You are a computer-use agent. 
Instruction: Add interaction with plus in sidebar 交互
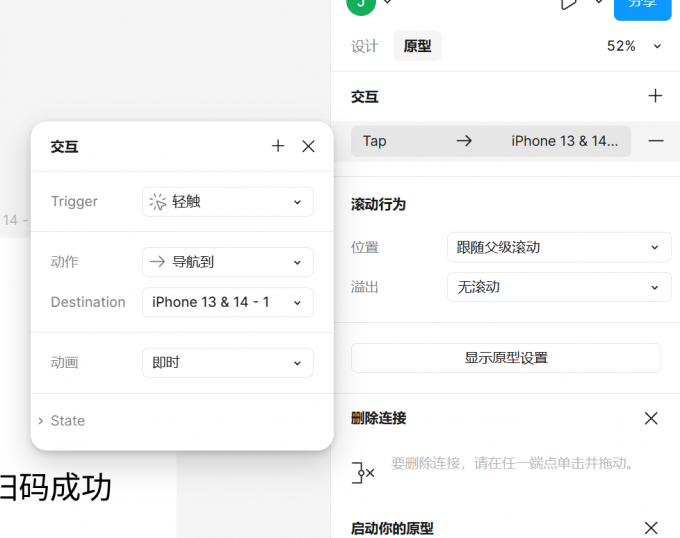[x=655, y=96]
